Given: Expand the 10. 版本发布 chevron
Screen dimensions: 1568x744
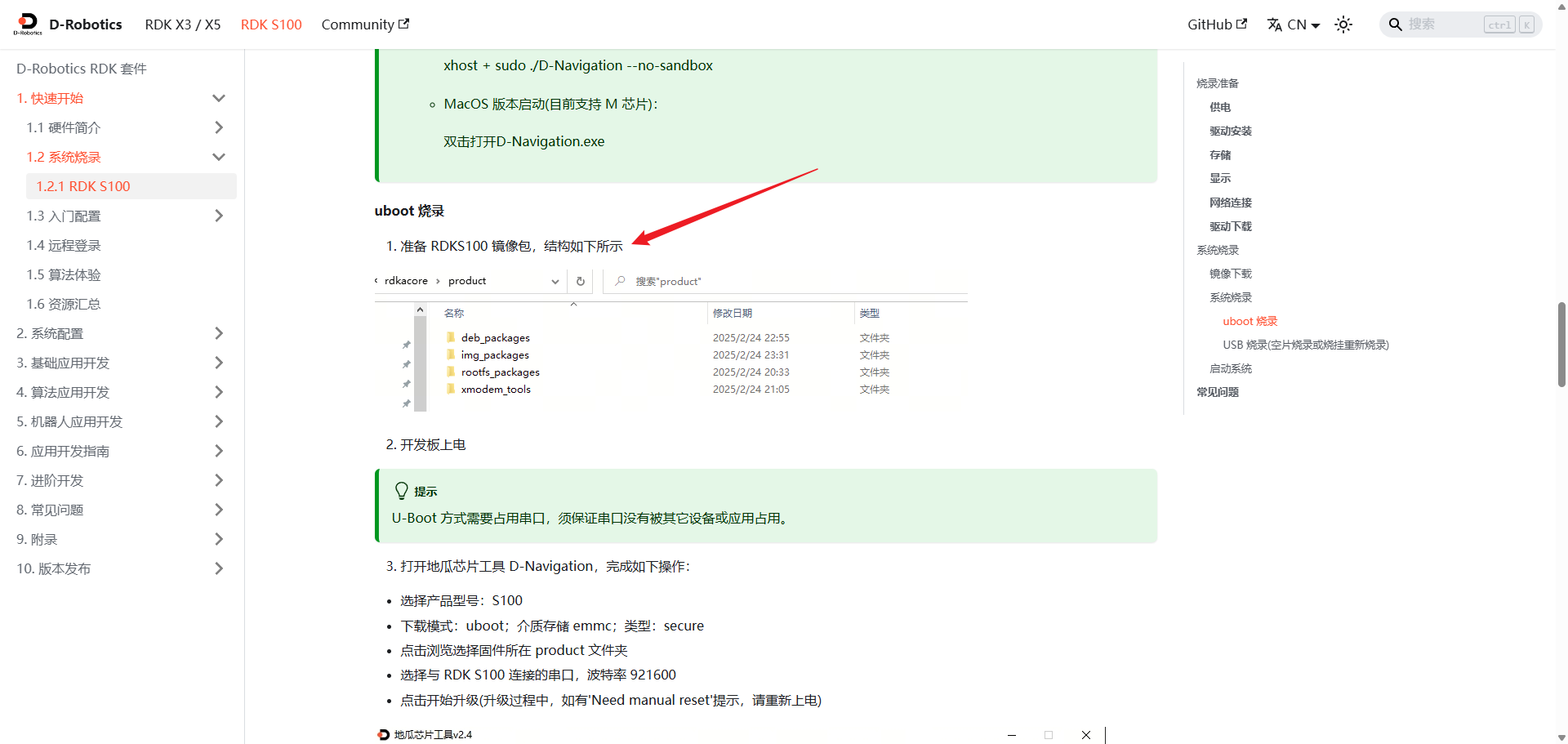Looking at the screenshot, I should click(219, 568).
